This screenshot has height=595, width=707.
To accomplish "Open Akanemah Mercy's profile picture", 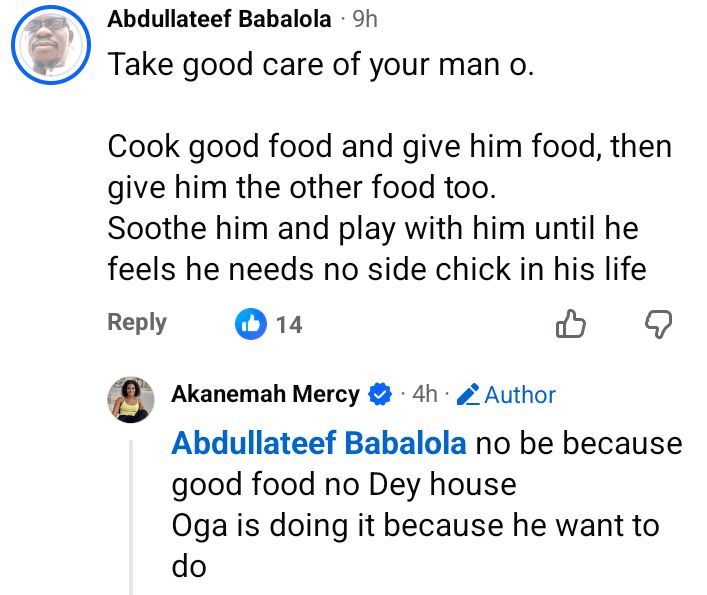I will click(130, 399).
